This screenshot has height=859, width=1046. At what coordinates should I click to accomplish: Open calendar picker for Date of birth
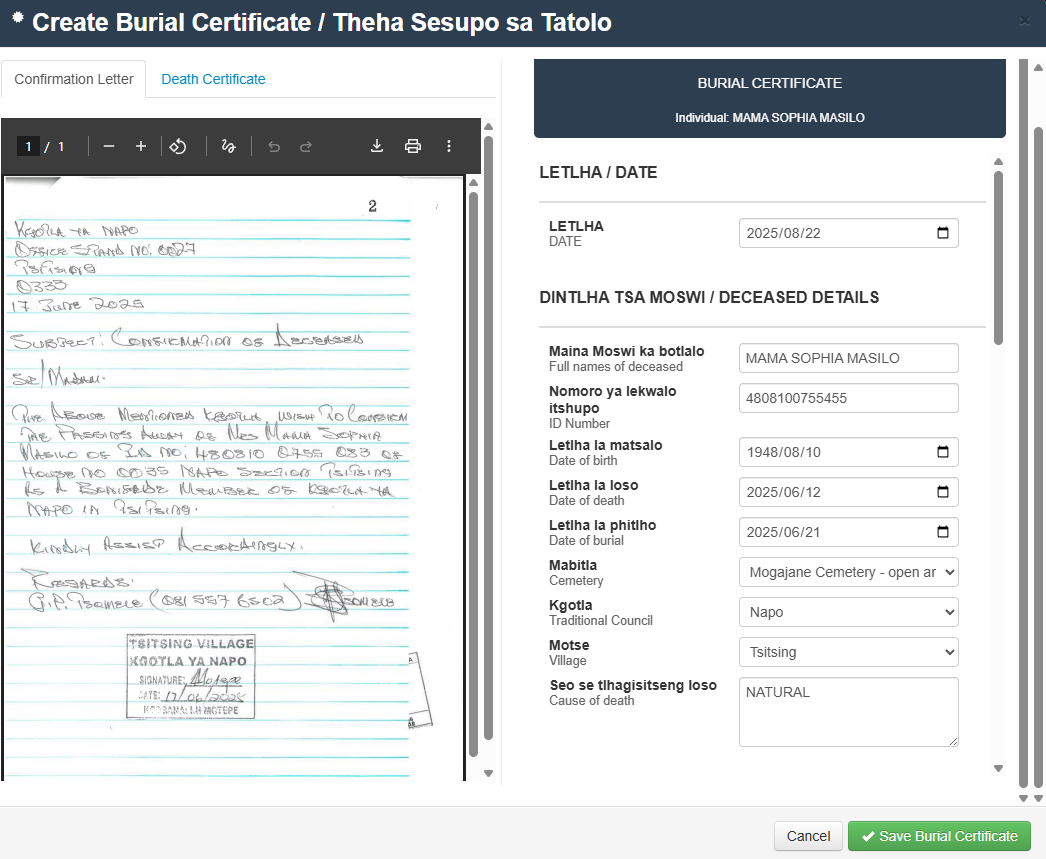(x=942, y=452)
